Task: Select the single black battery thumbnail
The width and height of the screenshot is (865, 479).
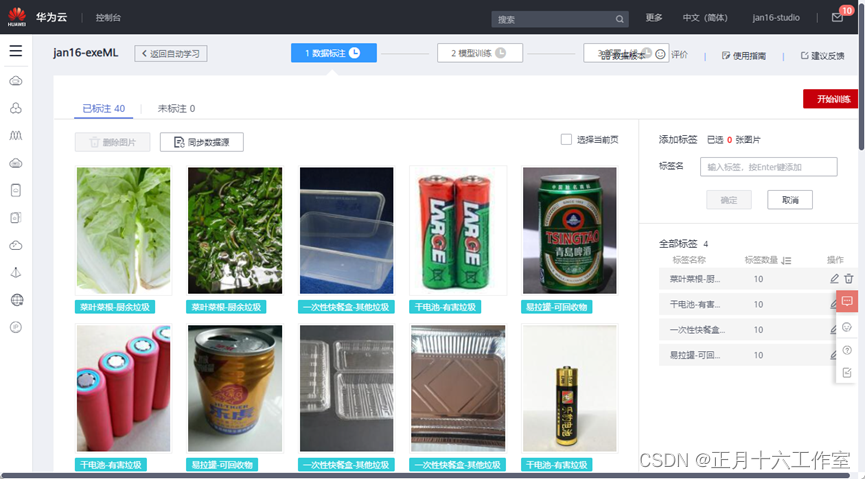Action: (x=569, y=388)
